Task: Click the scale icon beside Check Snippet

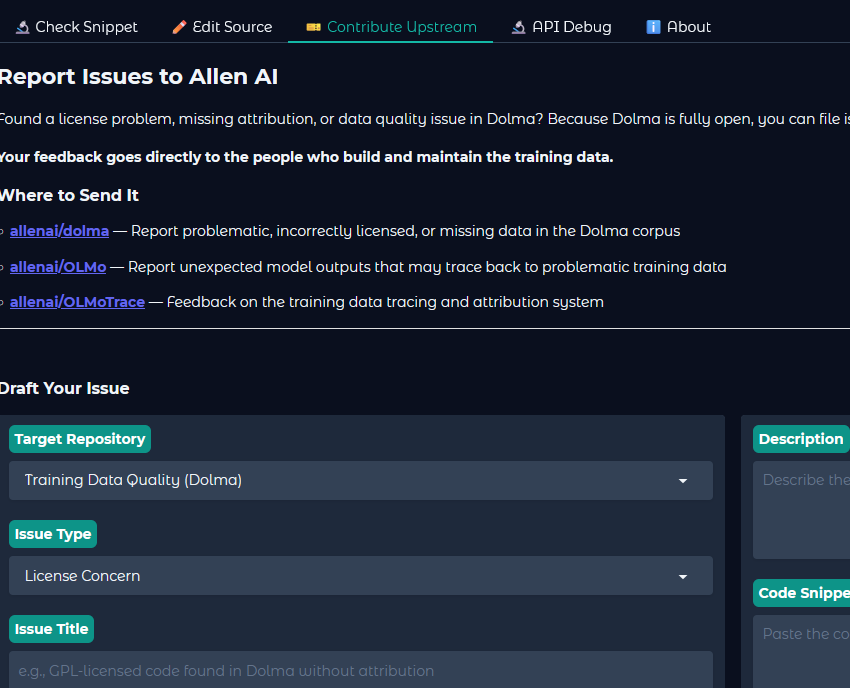Action: (x=22, y=26)
